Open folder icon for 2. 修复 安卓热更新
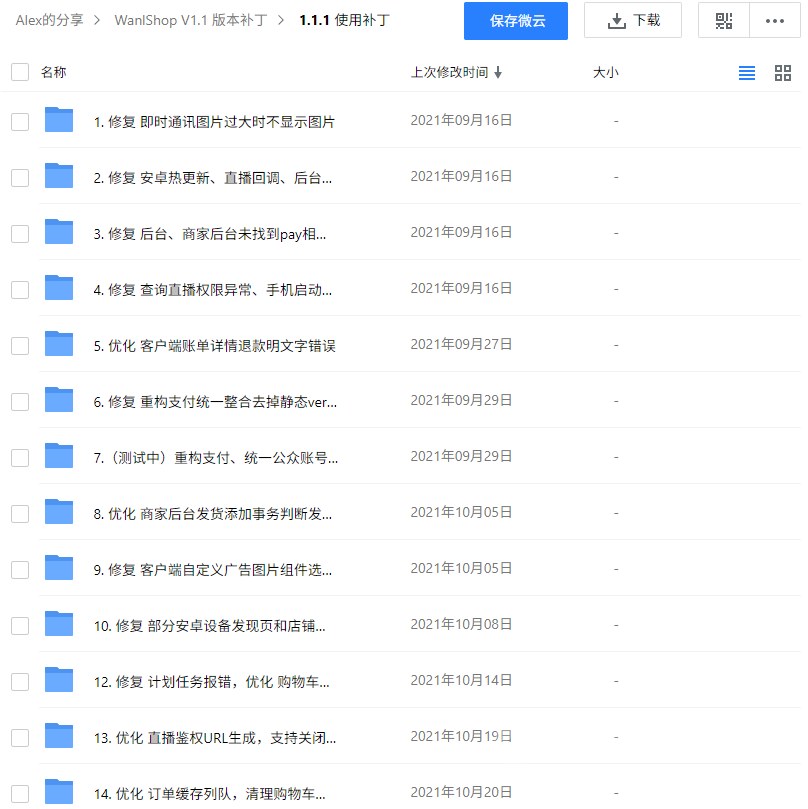 click(59, 175)
